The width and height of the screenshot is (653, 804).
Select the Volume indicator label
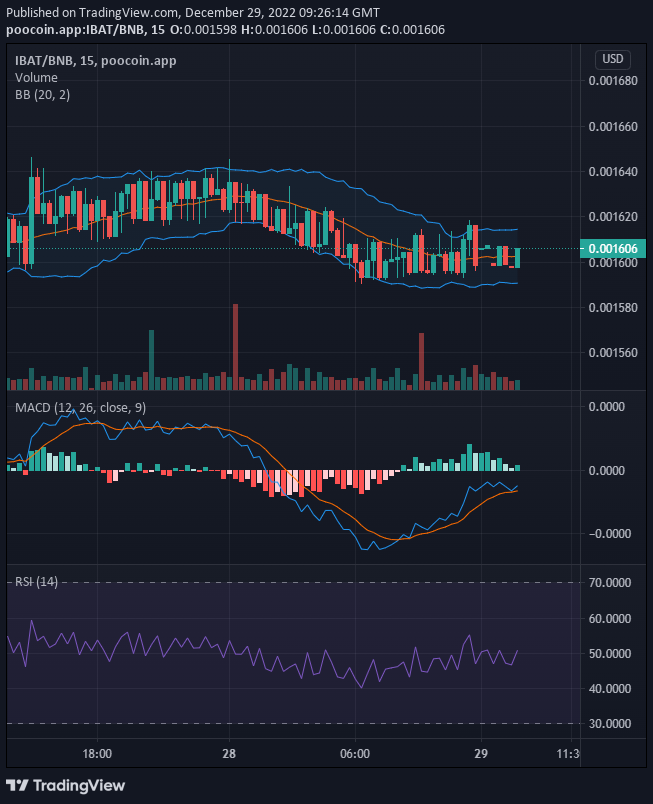pos(36,77)
